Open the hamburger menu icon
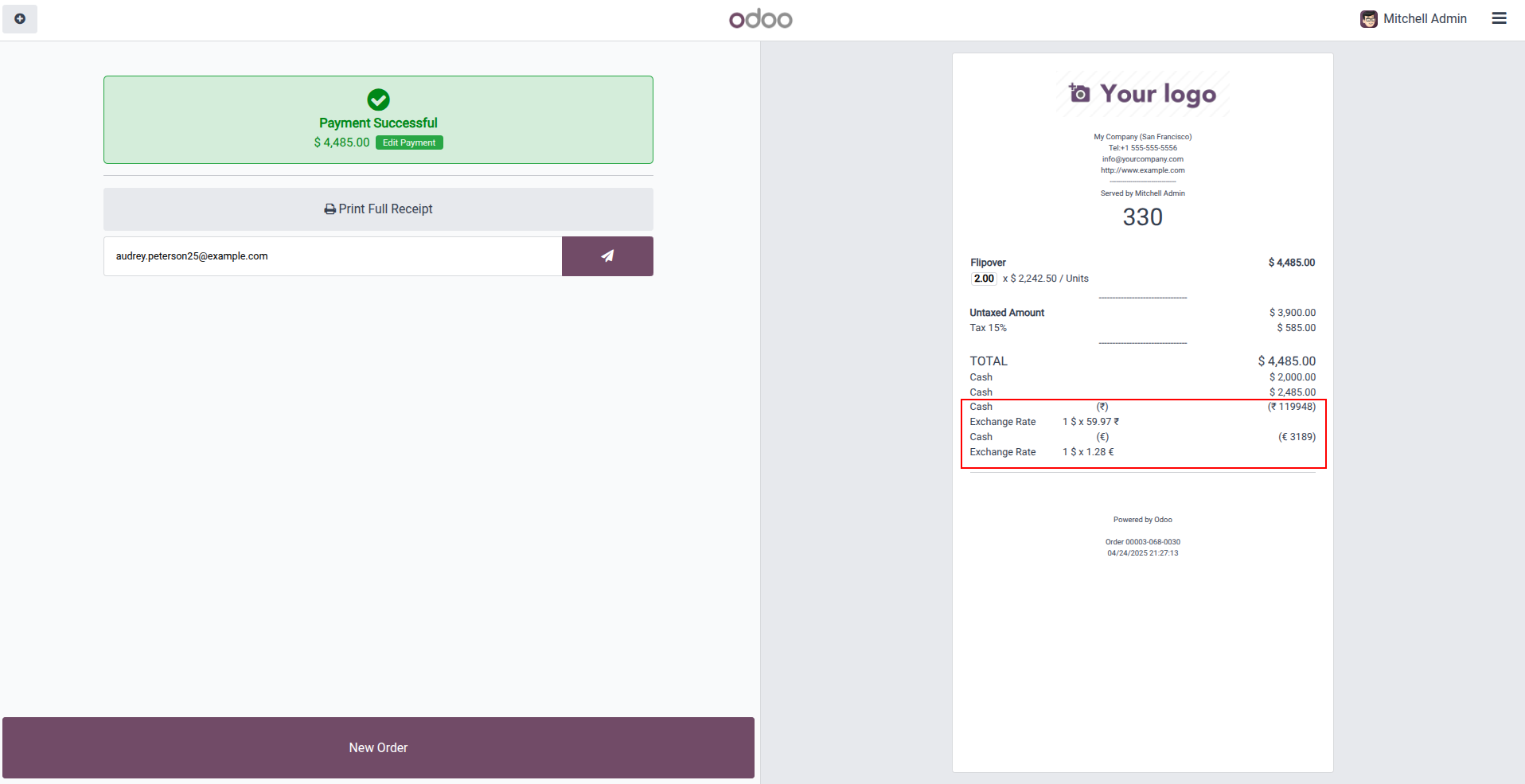Image resolution: width=1525 pixels, height=784 pixels. pos(1499,18)
